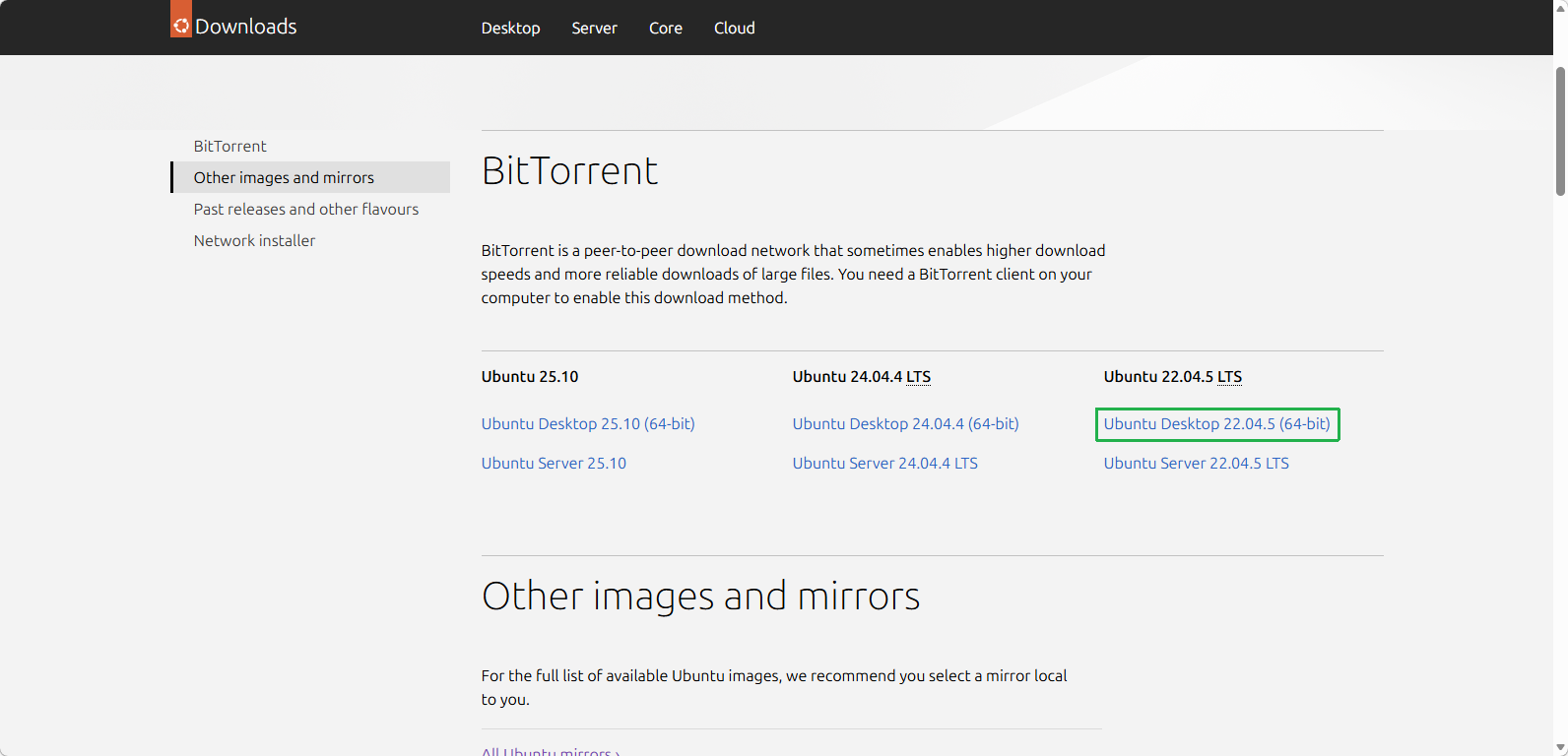1568x756 pixels.
Task: Select the sidebar item Other images and mirrors
Action: pyautogui.click(x=311, y=177)
